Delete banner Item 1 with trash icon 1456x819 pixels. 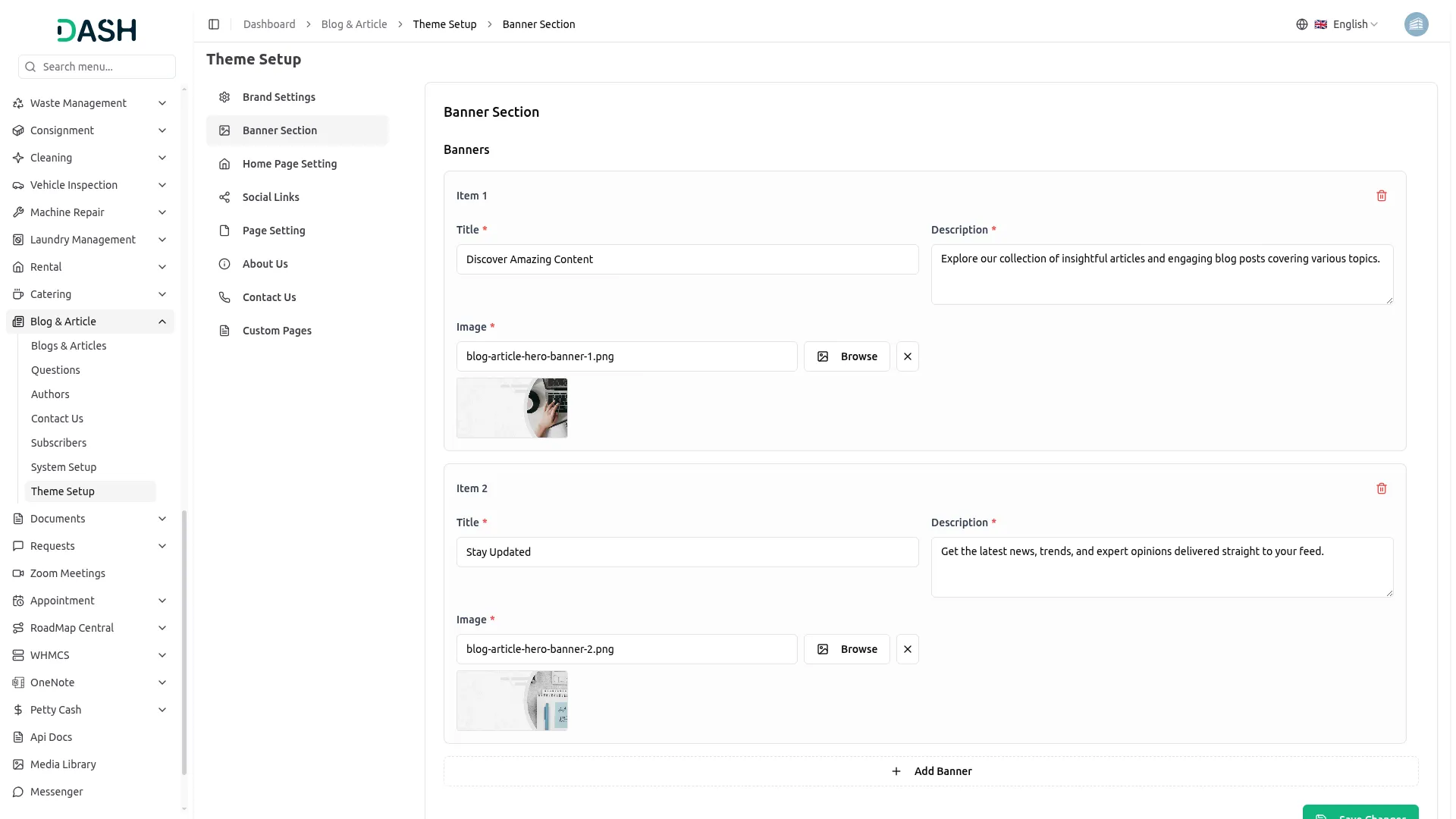click(x=1382, y=196)
